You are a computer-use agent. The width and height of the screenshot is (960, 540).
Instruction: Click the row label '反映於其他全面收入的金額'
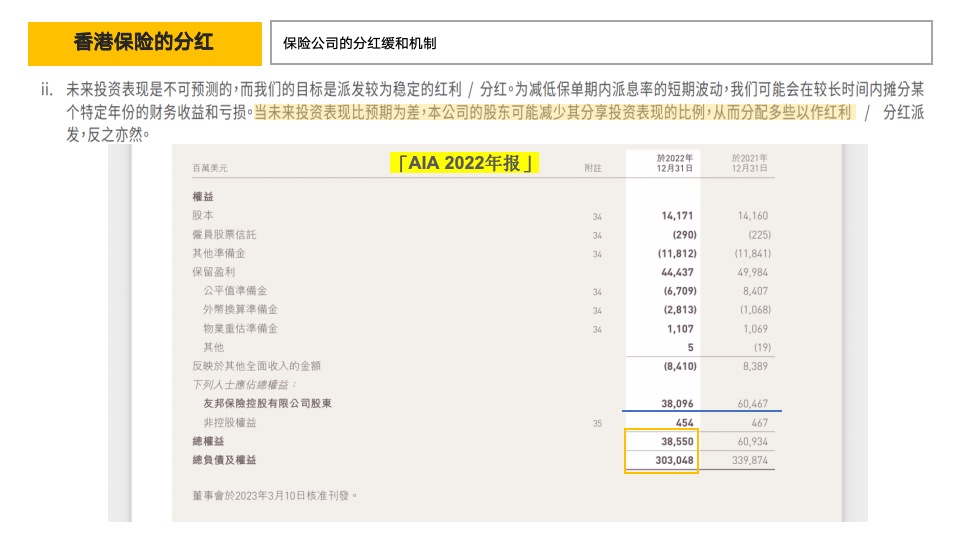[x=257, y=366]
